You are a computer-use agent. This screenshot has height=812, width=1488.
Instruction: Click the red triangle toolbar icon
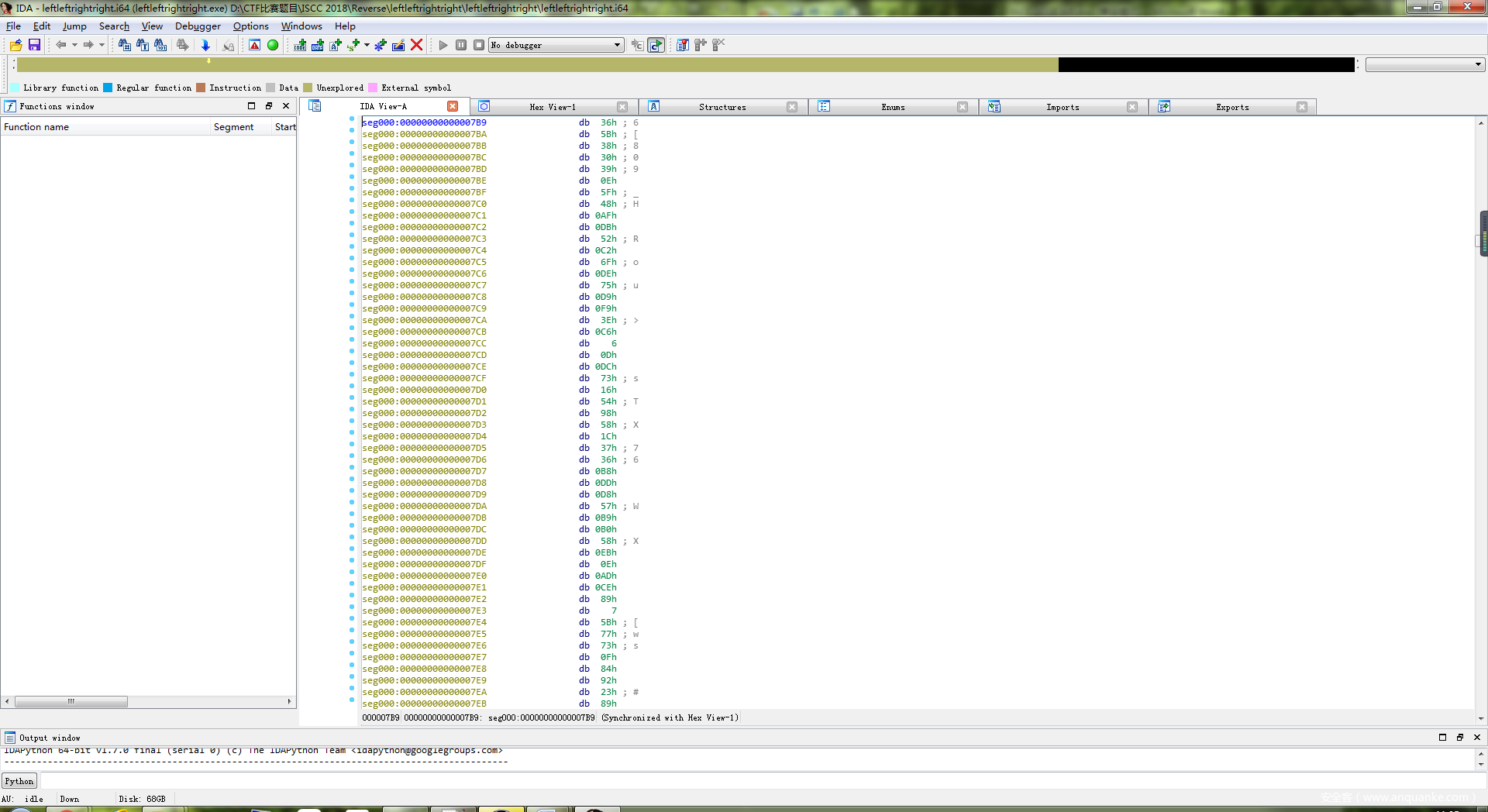click(254, 45)
